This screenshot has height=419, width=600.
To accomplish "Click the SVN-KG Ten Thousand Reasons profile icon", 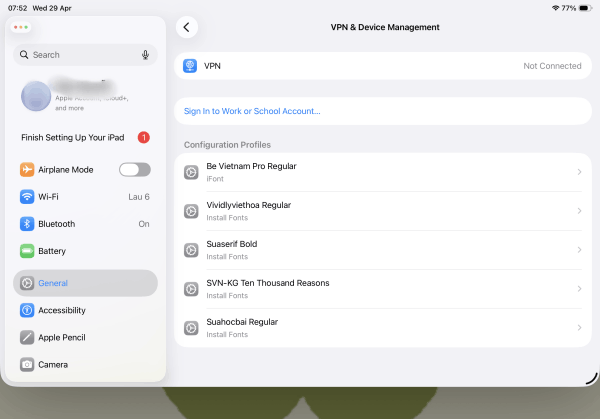I will pyautogui.click(x=191, y=289).
